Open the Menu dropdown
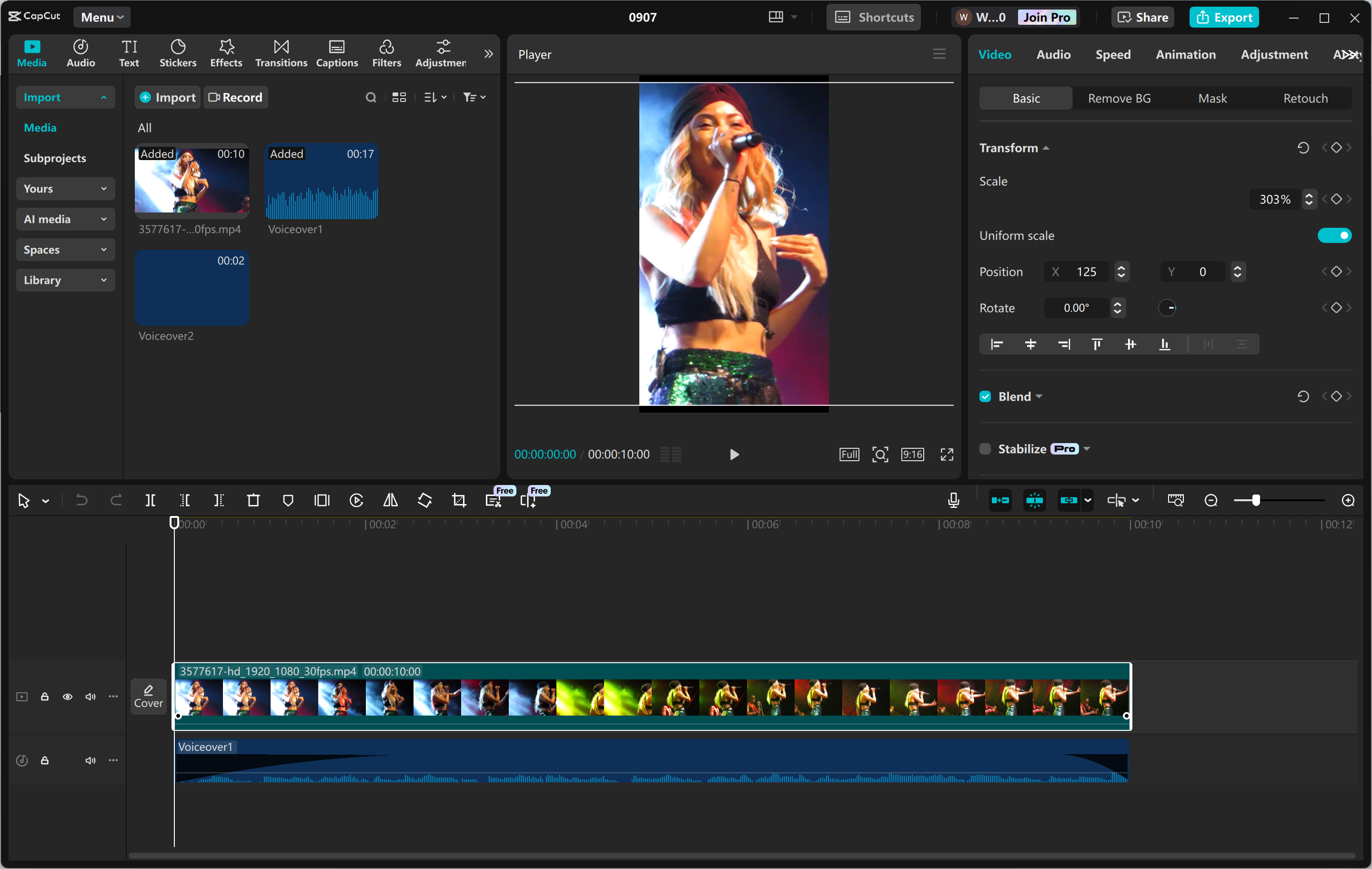The height and width of the screenshot is (869, 1372). click(101, 17)
